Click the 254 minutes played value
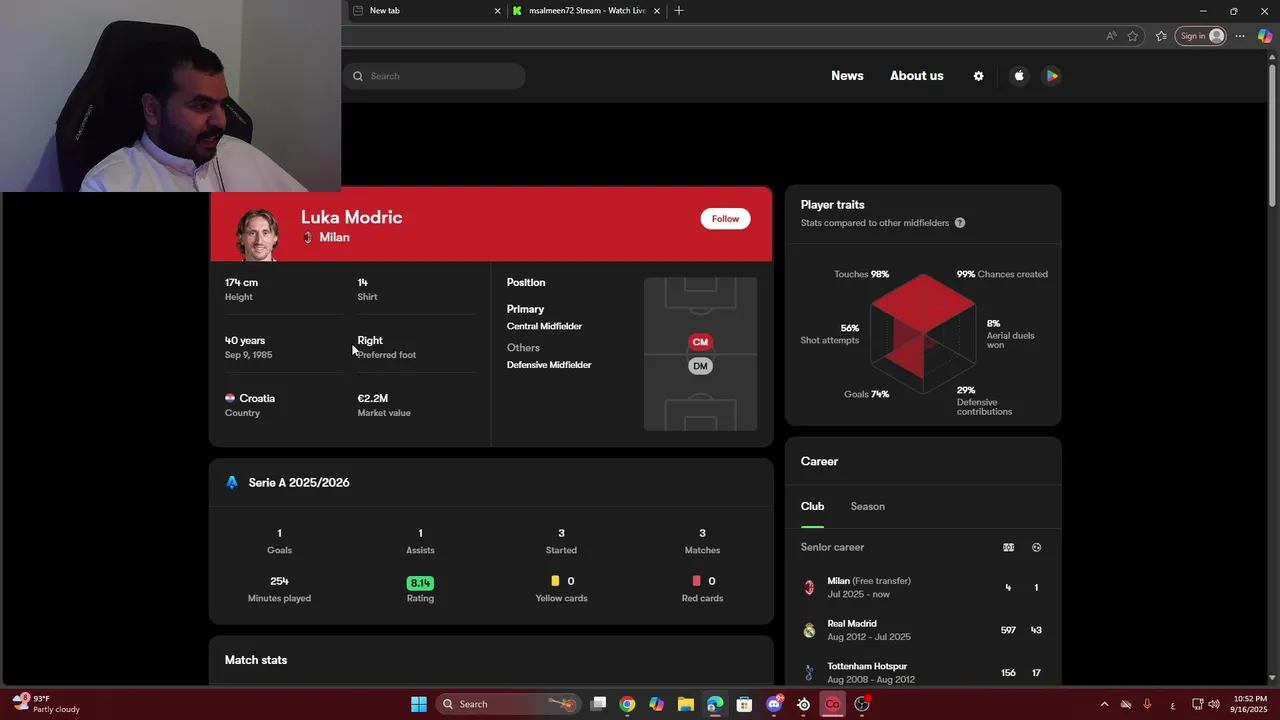 click(x=279, y=581)
